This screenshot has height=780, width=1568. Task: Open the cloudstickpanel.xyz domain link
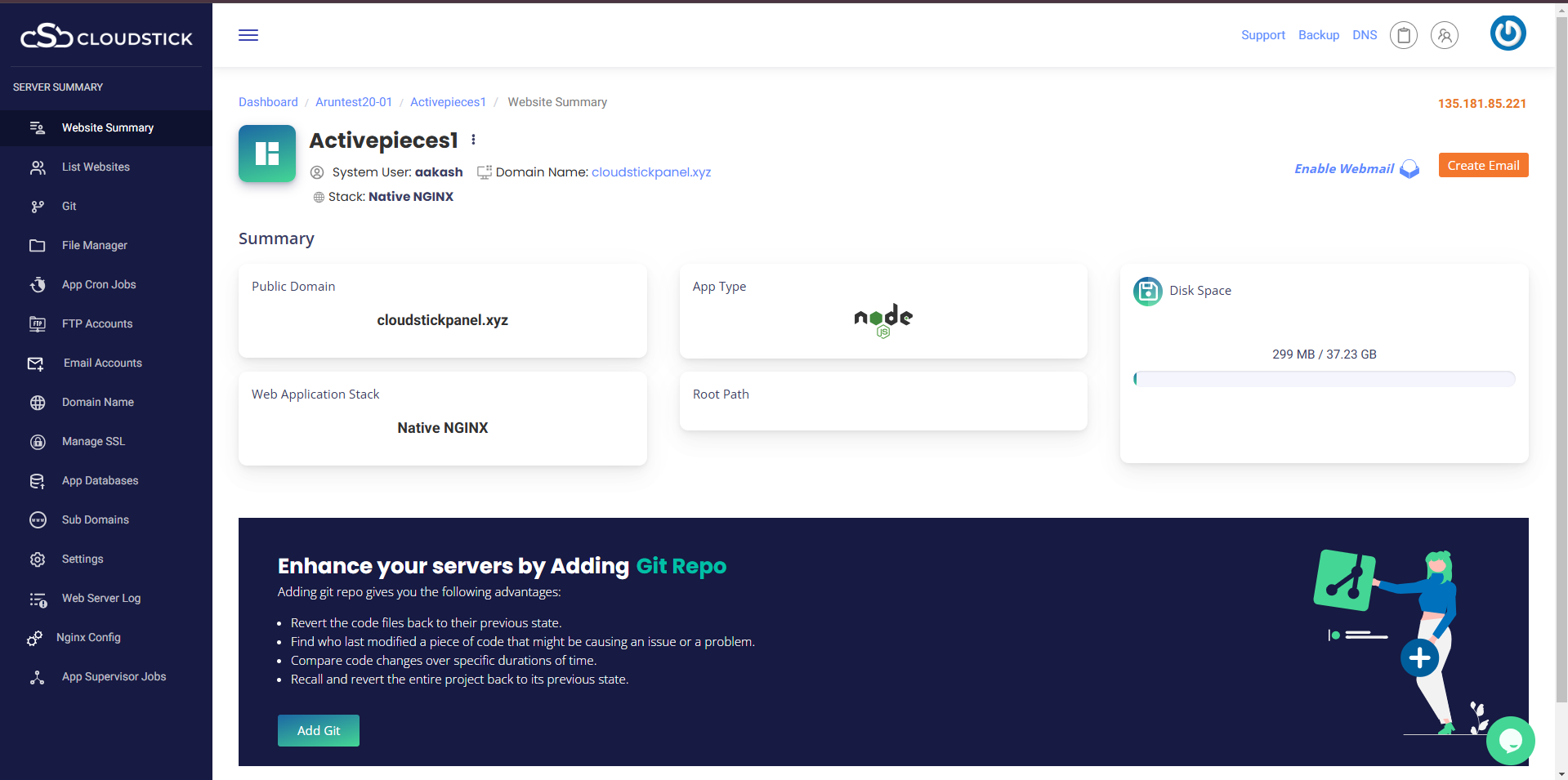(650, 172)
